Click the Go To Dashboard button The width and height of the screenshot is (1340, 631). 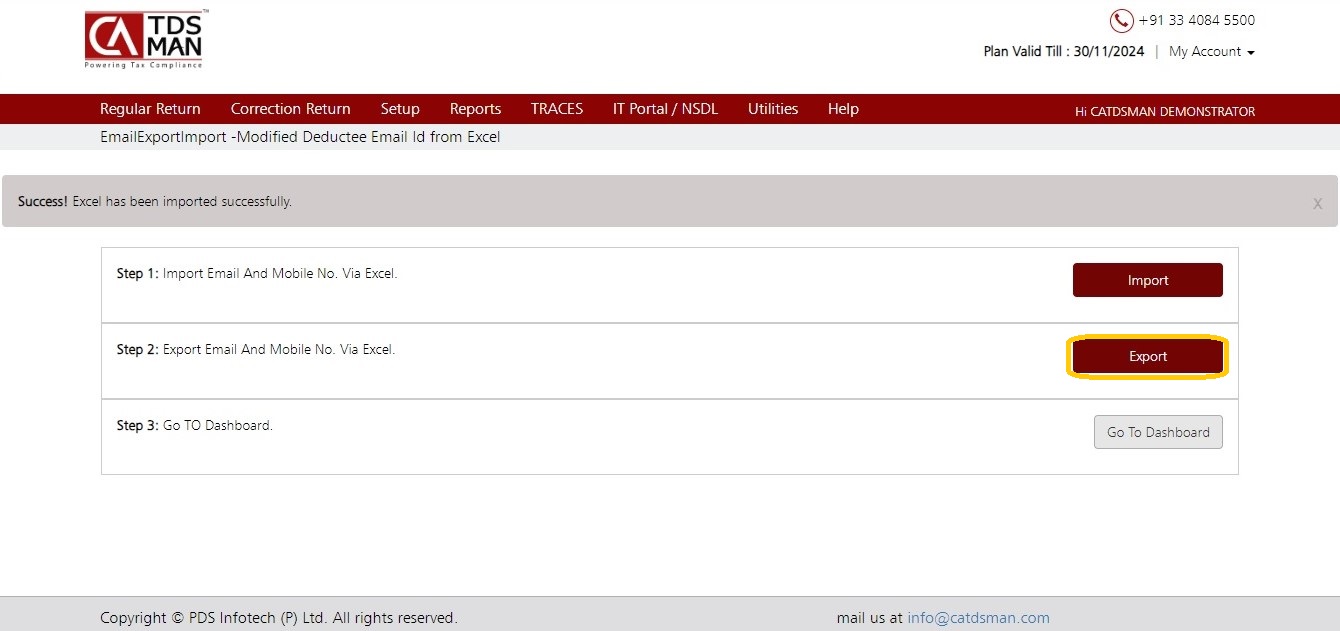click(1158, 432)
